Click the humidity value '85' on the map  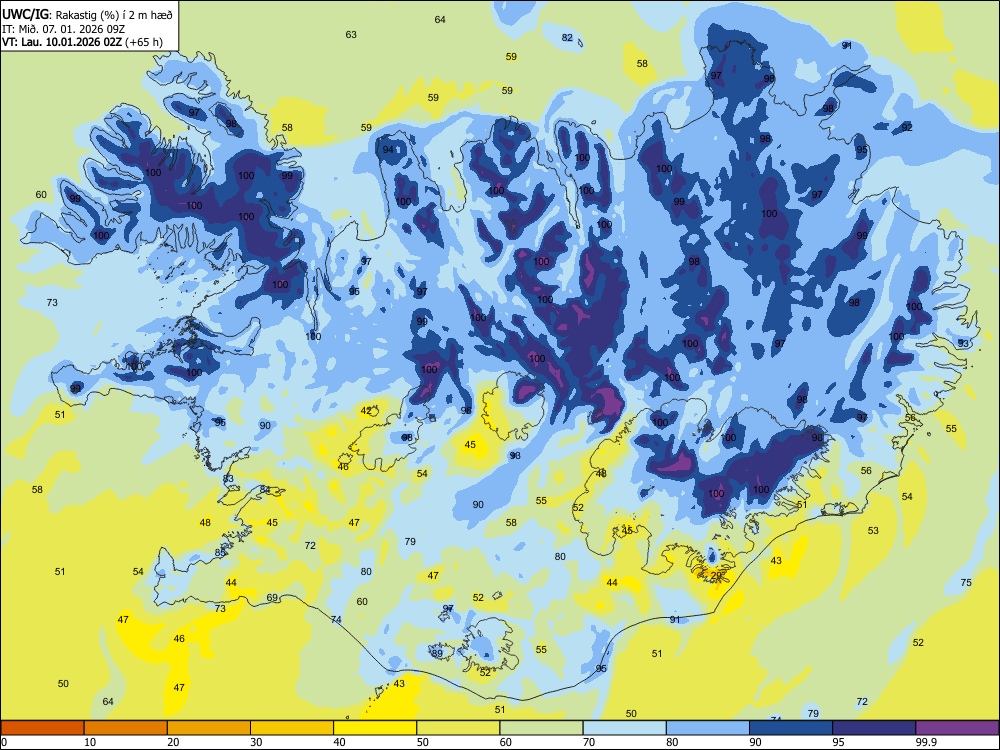(220, 552)
